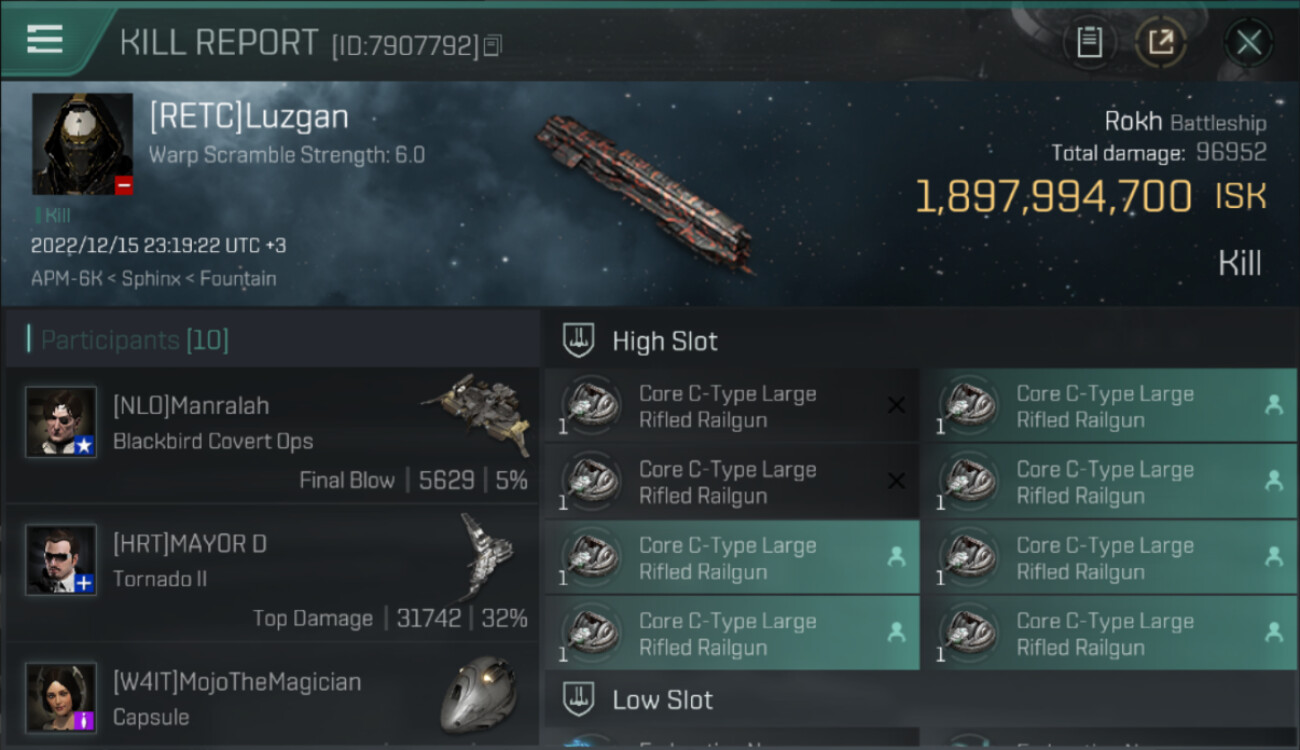Select MAYOR D's portrait
The width and height of the screenshot is (1300, 750).
click(x=61, y=559)
